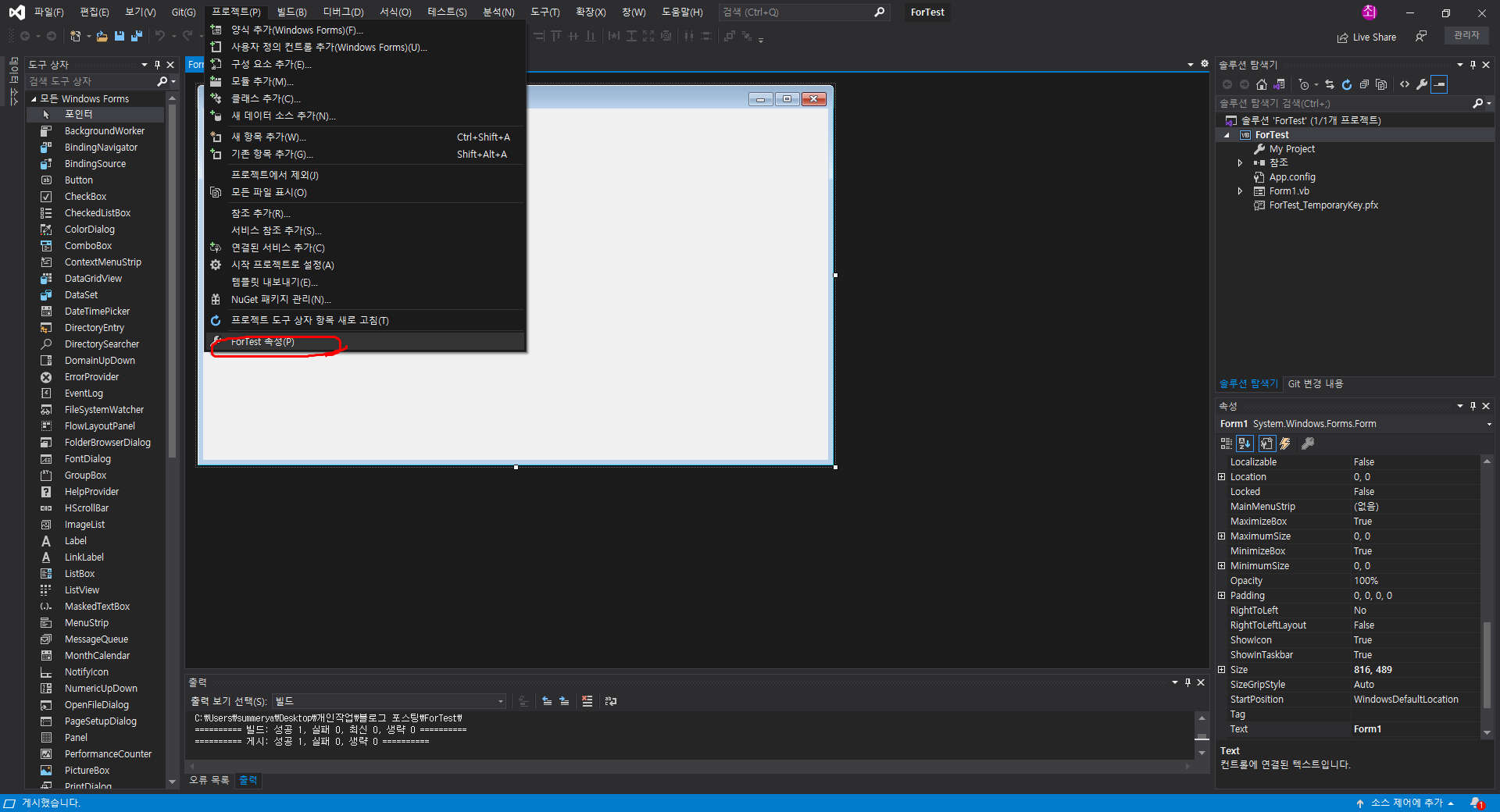Click the Text property value Form1
The image size is (1500, 812).
coord(1415,729)
